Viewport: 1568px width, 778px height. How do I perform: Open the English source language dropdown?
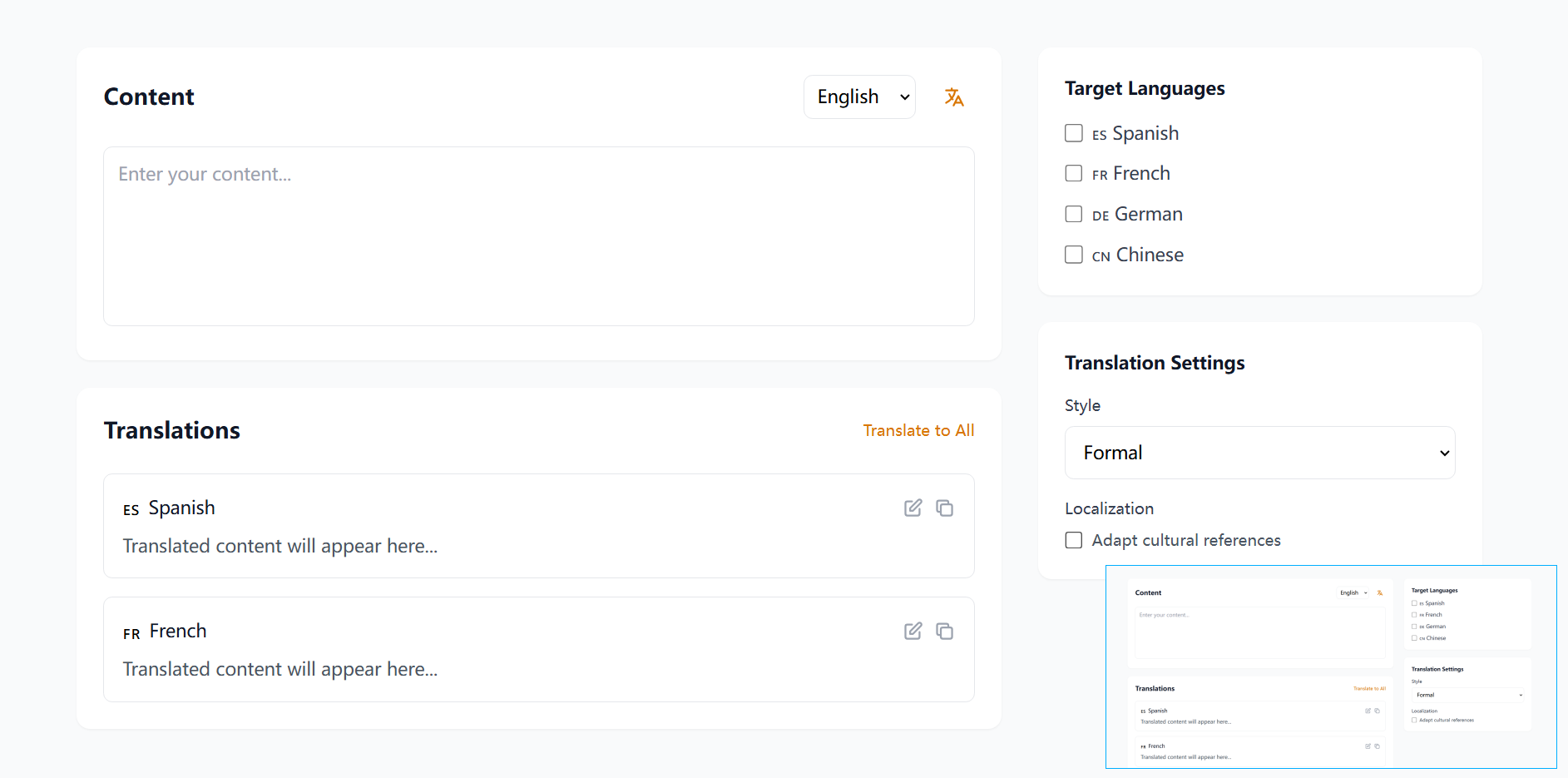859,97
